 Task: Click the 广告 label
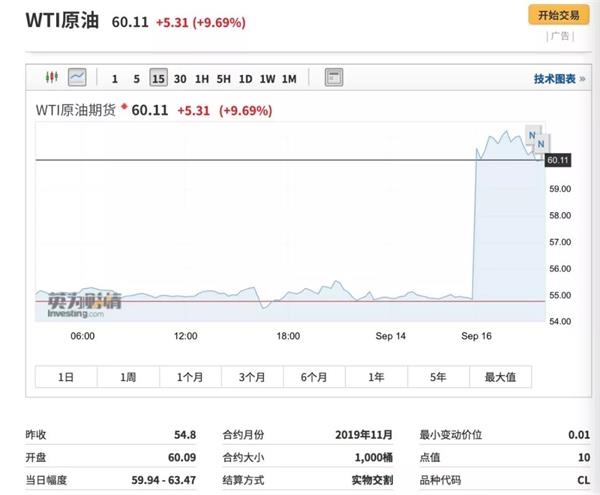pyautogui.click(x=560, y=36)
